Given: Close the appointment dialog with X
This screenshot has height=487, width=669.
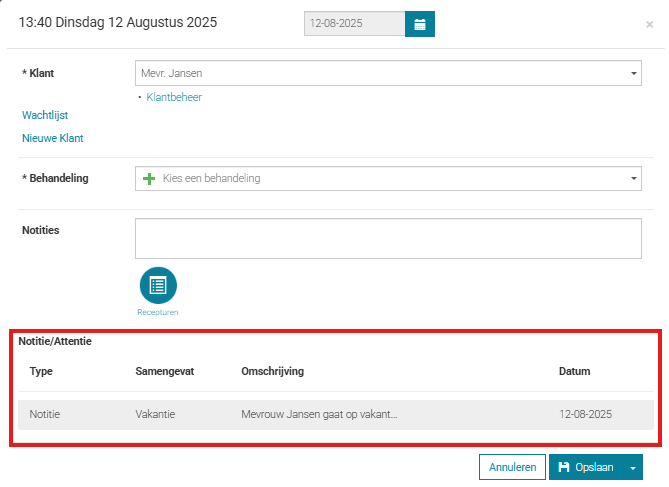Looking at the screenshot, I should click(649, 24).
